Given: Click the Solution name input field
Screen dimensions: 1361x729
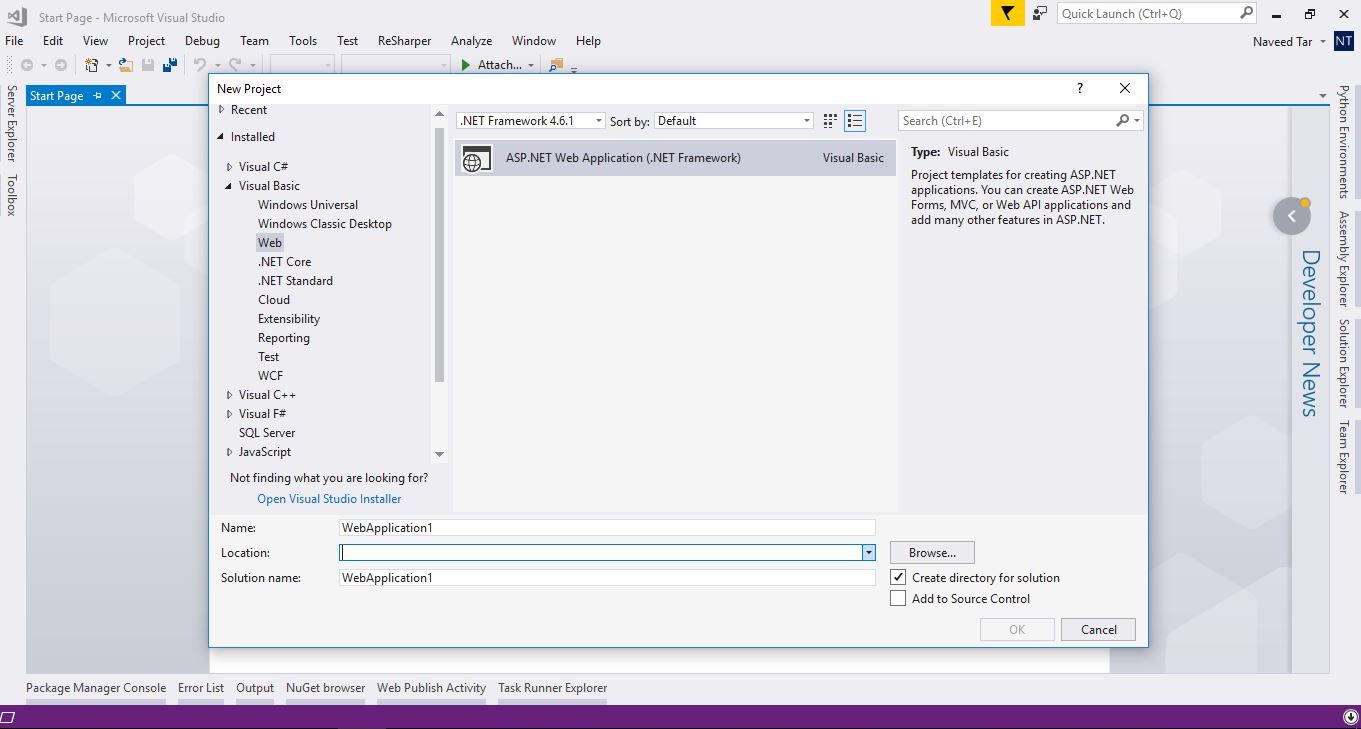Looking at the screenshot, I should (x=607, y=577).
